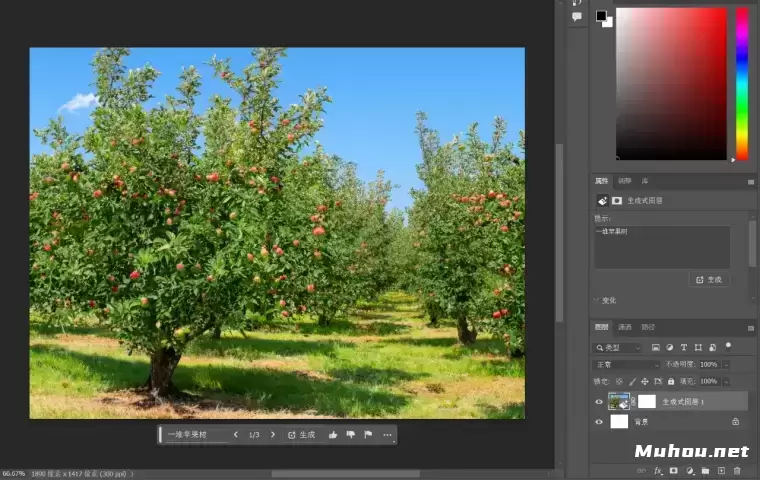This screenshot has height=480, width=760.
Task: Go to previous generated variation arrow
Action: (x=236, y=435)
